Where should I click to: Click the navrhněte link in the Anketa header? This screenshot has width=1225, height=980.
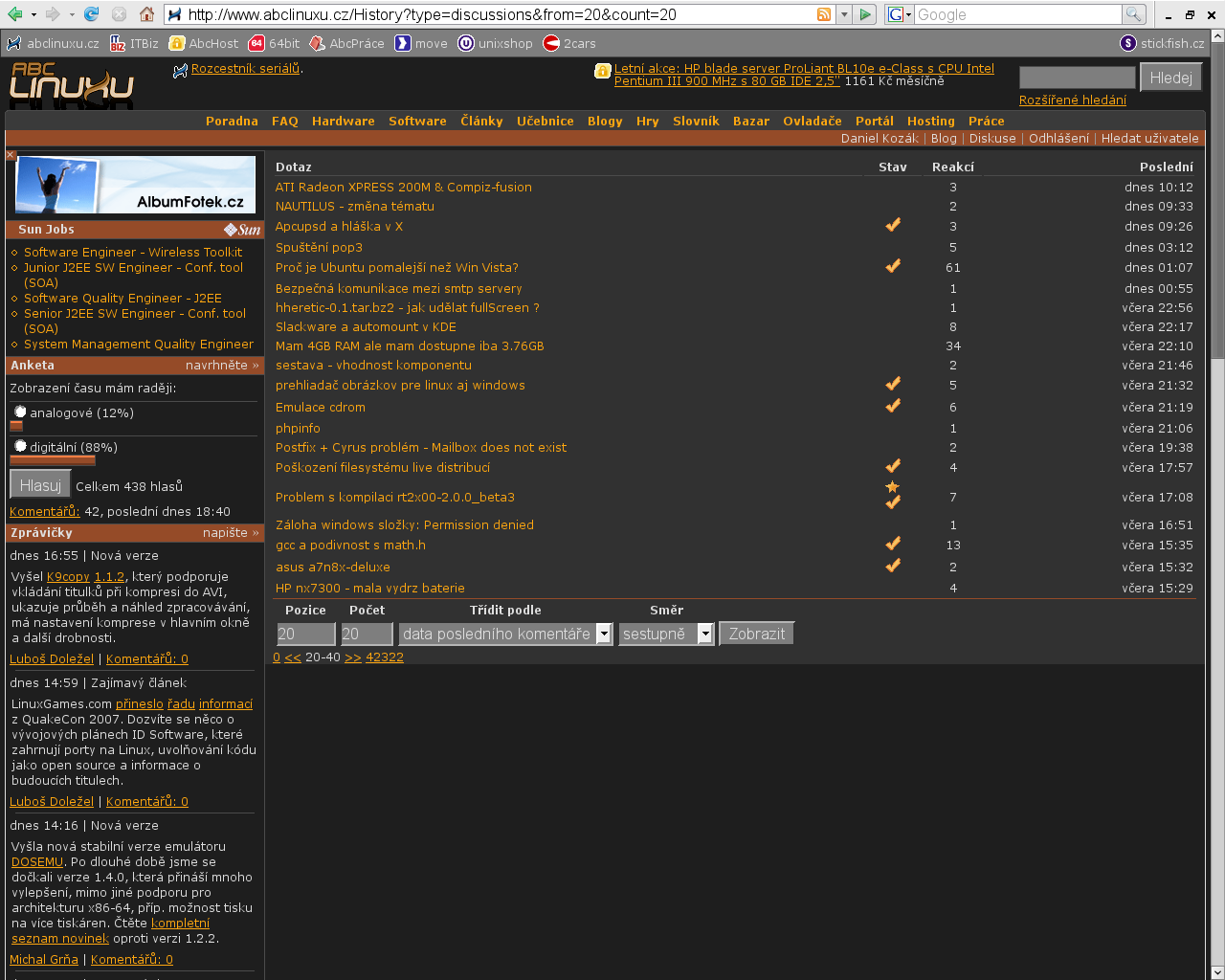pyautogui.click(x=222, y=365)
